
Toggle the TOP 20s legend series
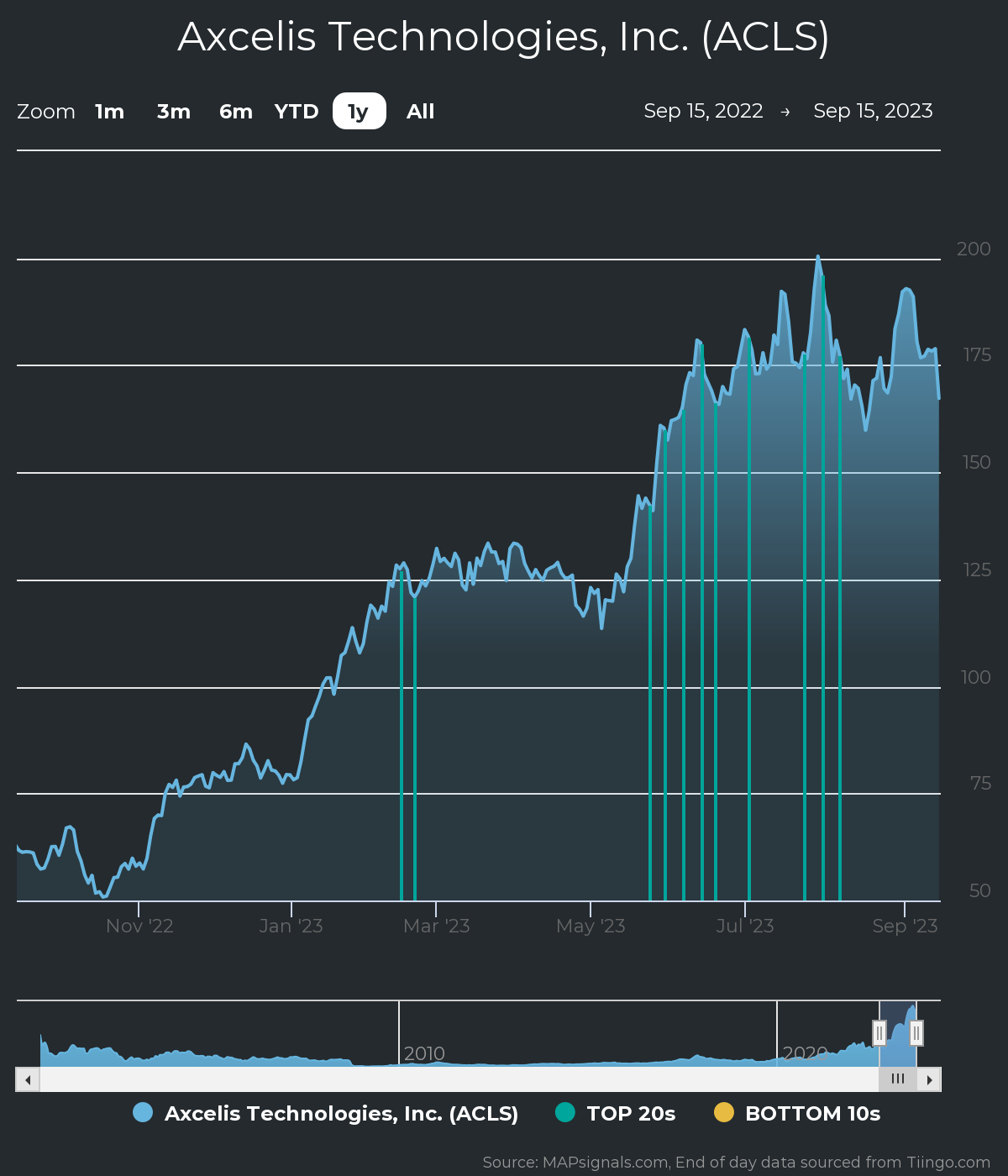coord(616,1113)
